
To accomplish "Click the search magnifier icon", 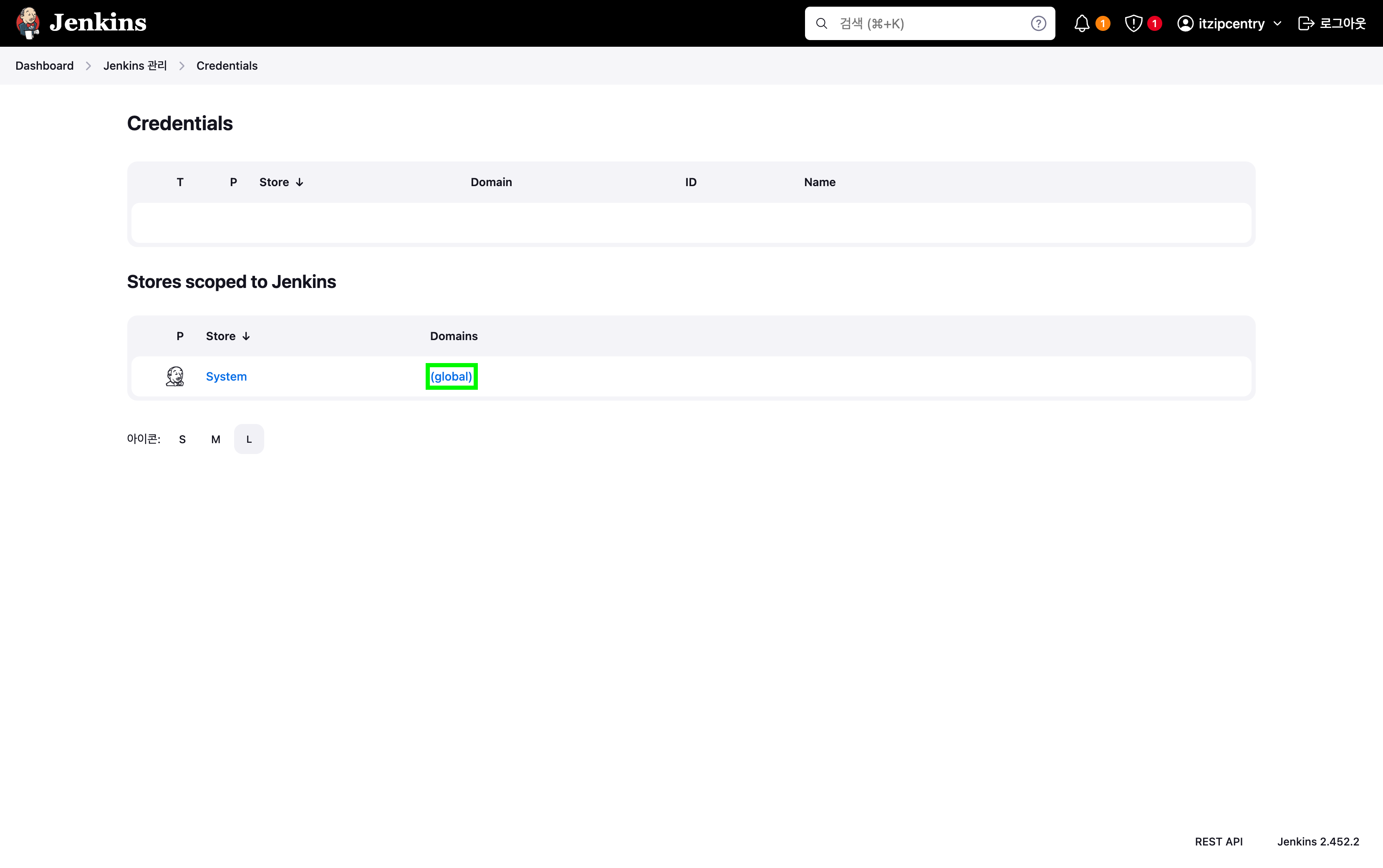I will pyautogui.click(x=822, y=23).
